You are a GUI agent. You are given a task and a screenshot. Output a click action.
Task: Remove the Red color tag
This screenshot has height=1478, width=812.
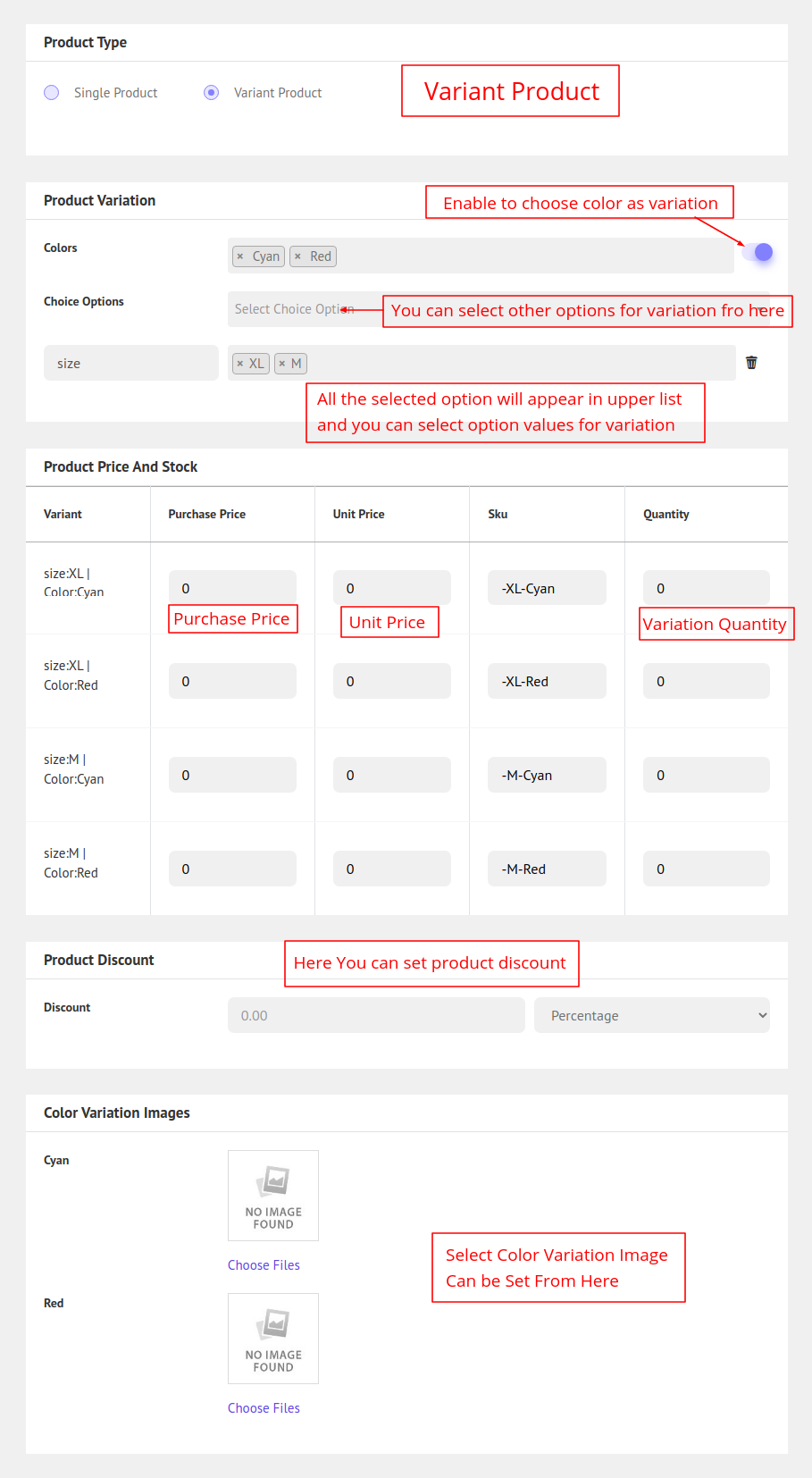[297, 256]
